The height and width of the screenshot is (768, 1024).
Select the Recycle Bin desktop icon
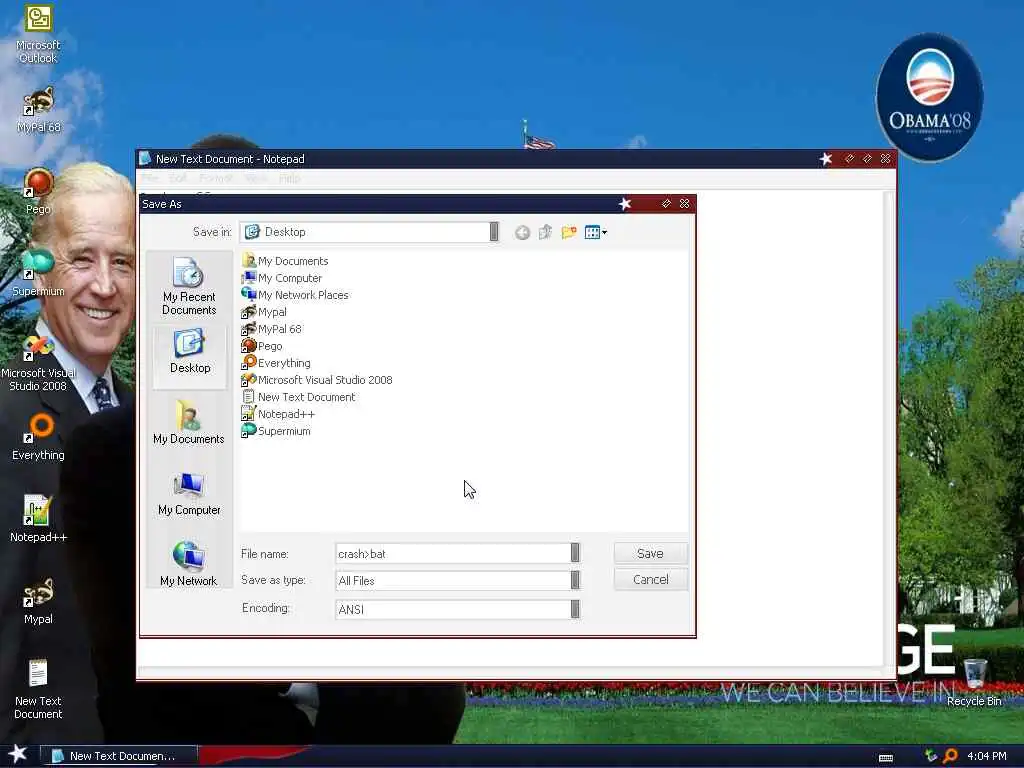(x=974, y=682)
